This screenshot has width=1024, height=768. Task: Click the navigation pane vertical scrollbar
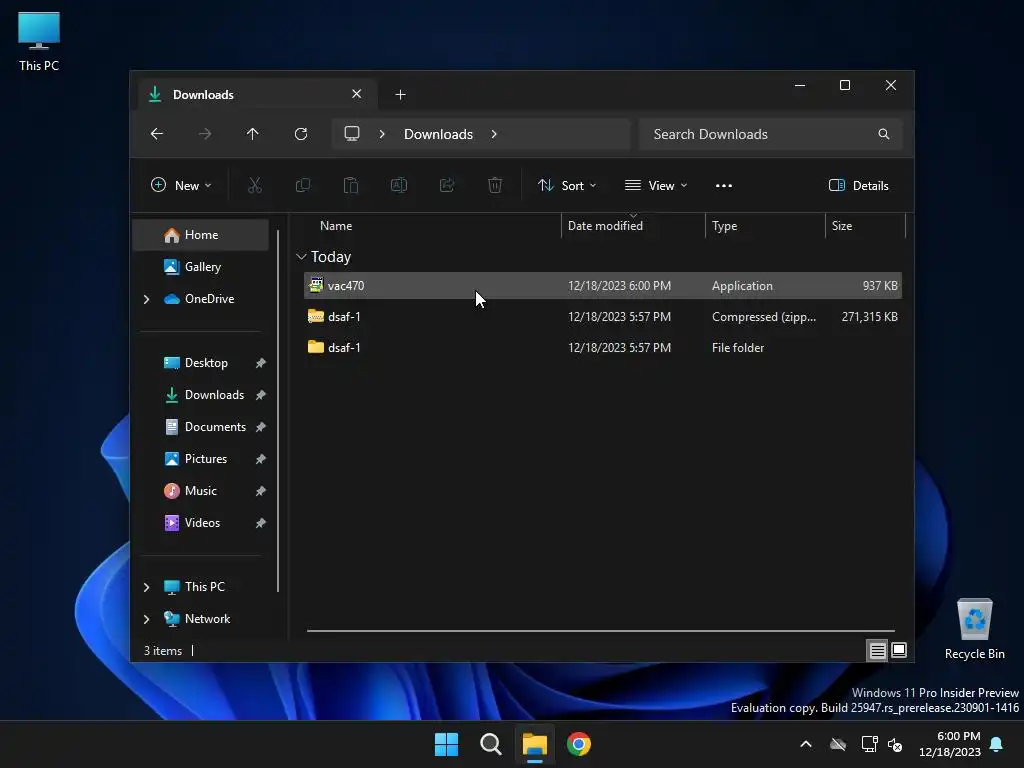pos(278,410)
